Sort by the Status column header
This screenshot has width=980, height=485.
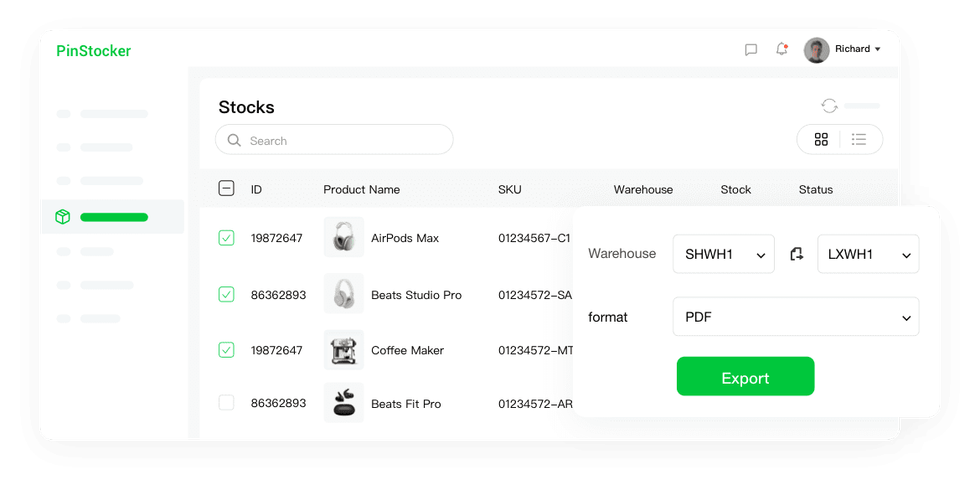pyautogui.click(x=816, y=189)
